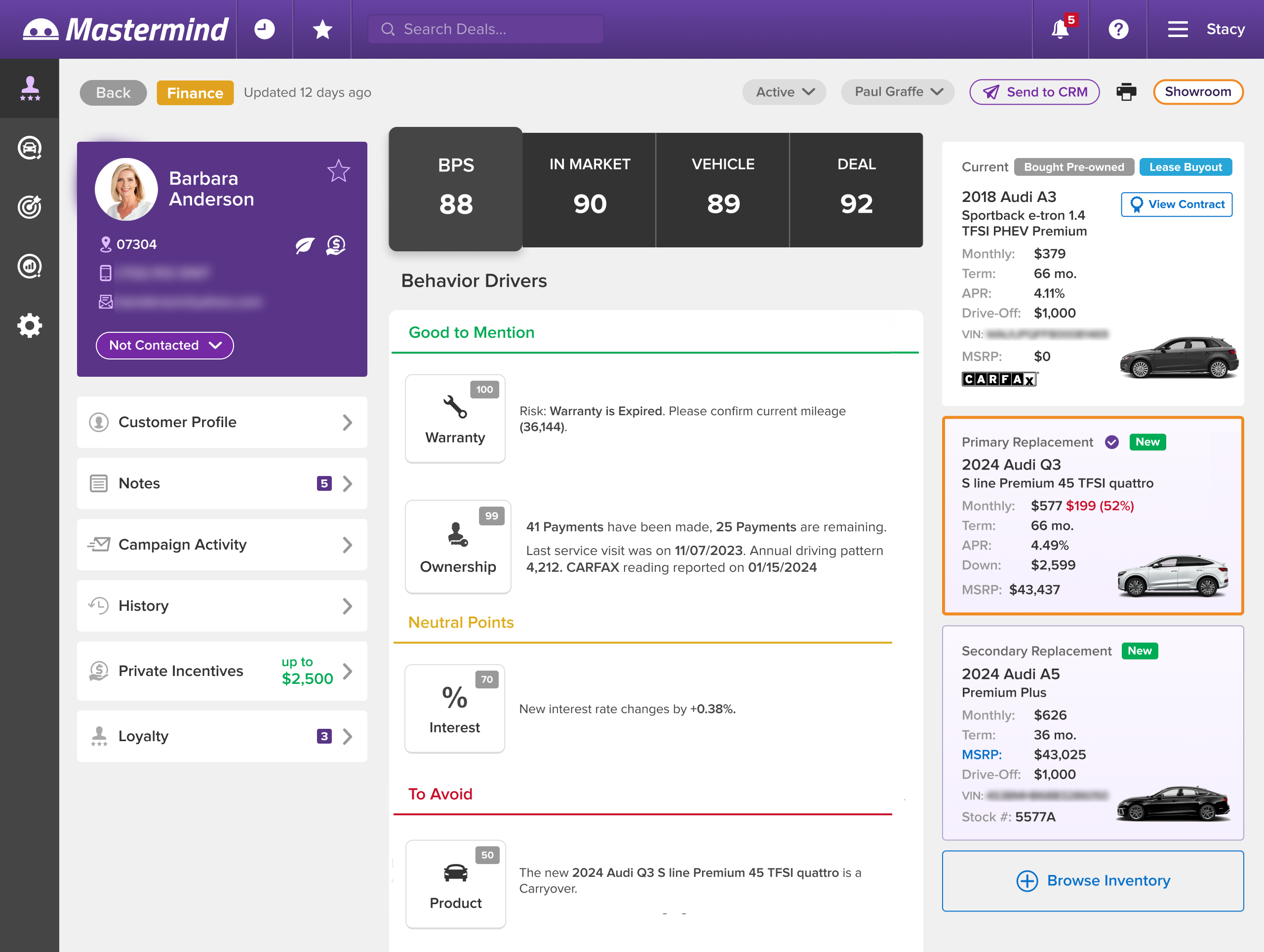Toggle the favorite star on Barbara Anderson's card
This screenshot has width=1264, height=952.
(338, 170)
